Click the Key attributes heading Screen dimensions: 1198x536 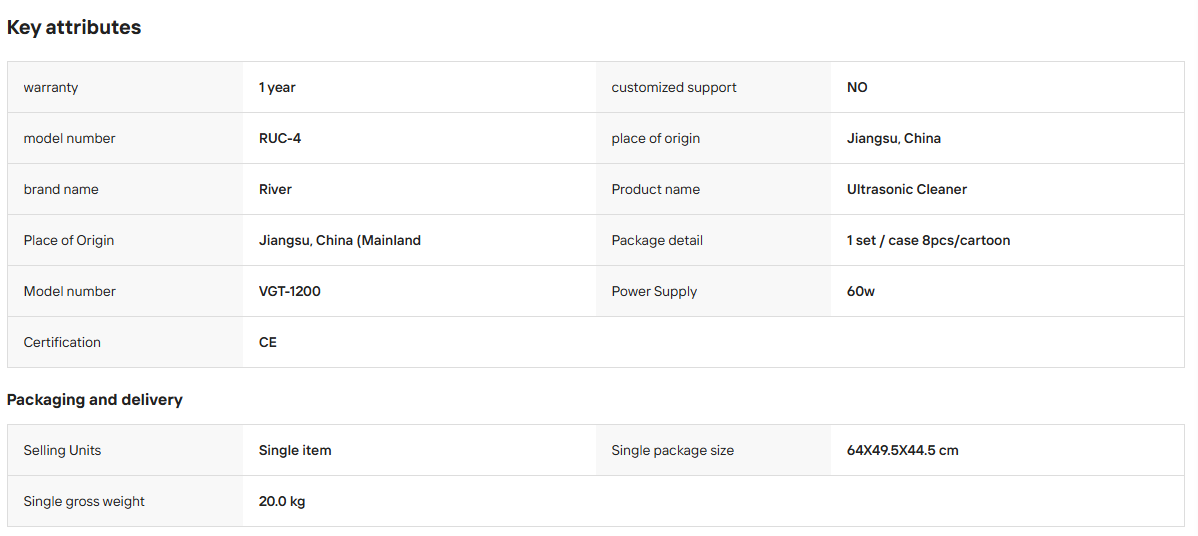click(74, 27)
